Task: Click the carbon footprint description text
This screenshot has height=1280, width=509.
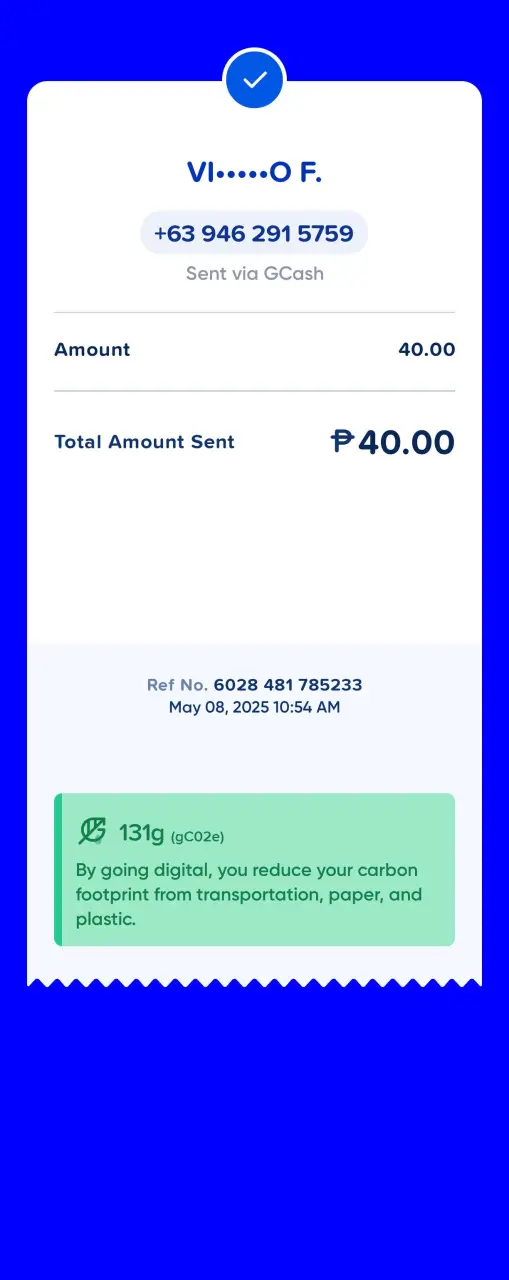Action: [248, 894]
